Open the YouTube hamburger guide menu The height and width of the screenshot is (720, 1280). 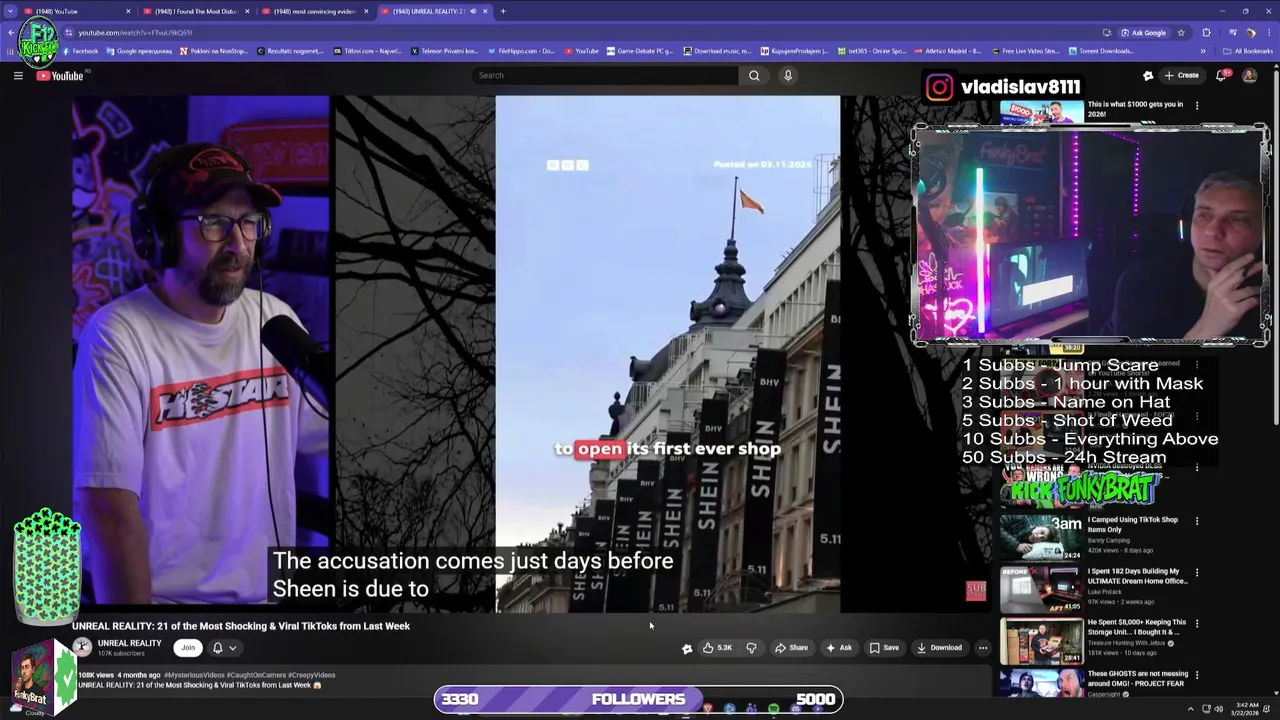point(18,76)
